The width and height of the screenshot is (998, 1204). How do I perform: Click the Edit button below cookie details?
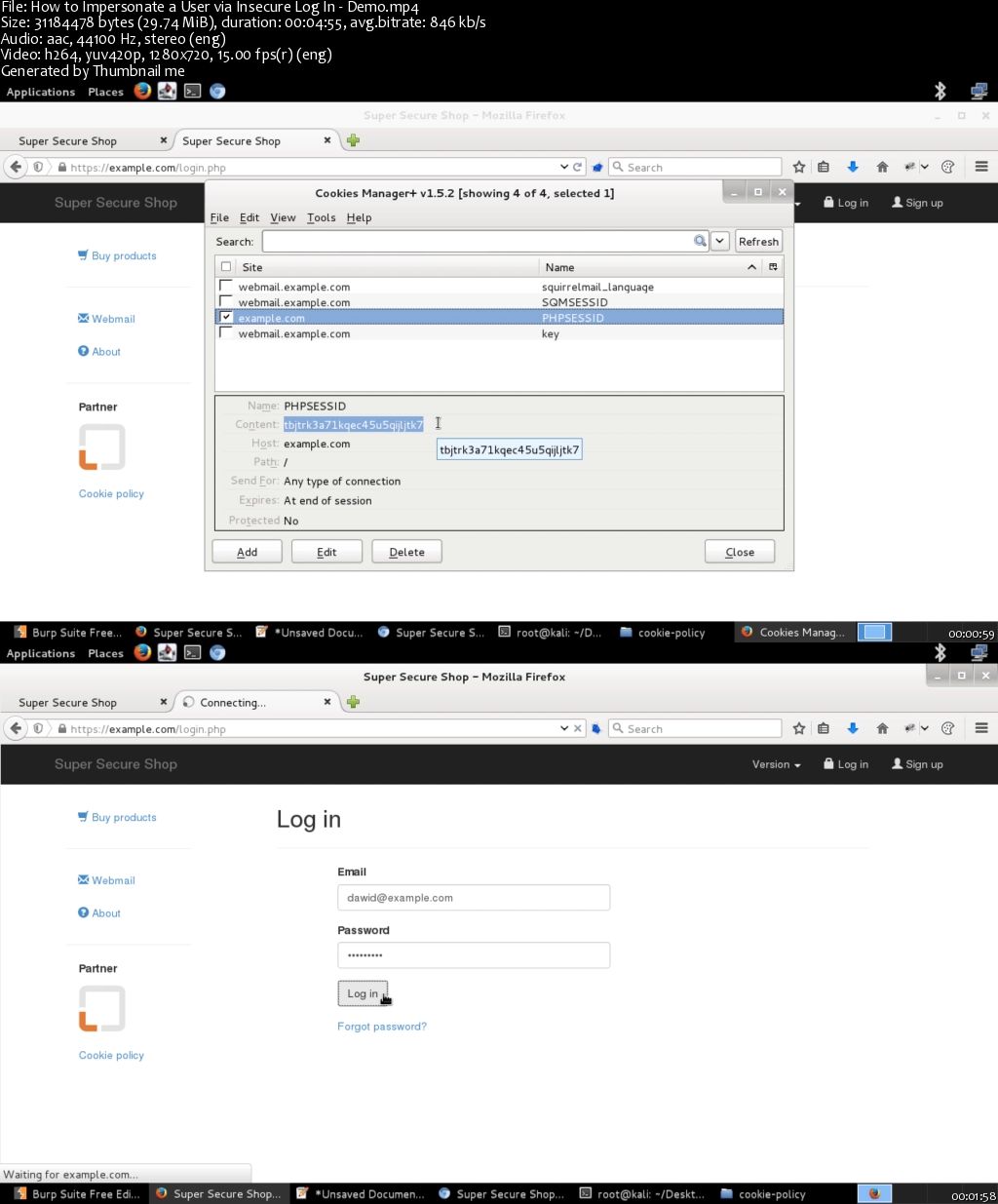pos(326,552)
